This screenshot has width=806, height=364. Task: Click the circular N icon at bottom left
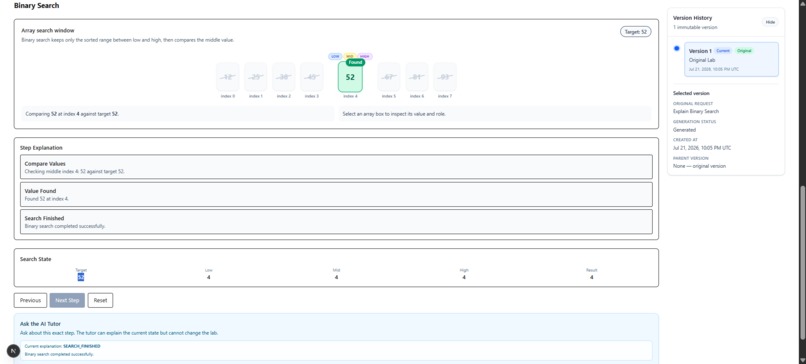coord(13,351)
